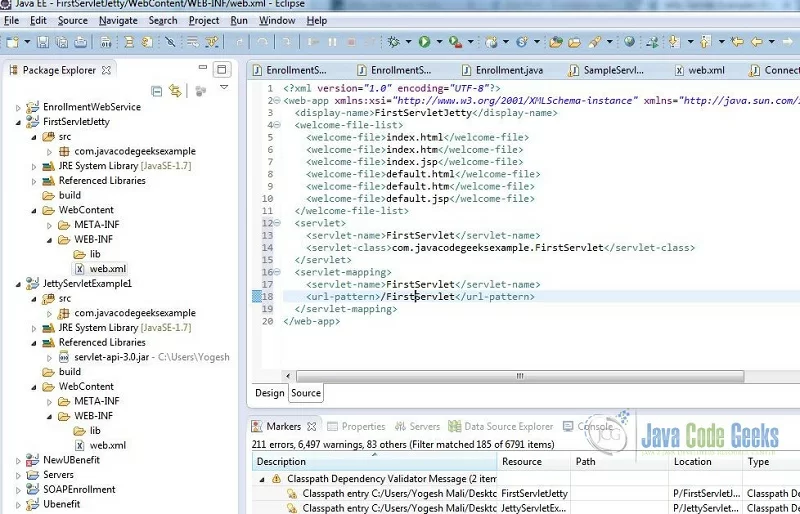The width and height of the screenshot is (800, 514).
Task: Sort by the Location column header
Action: [x=705, y=461]
